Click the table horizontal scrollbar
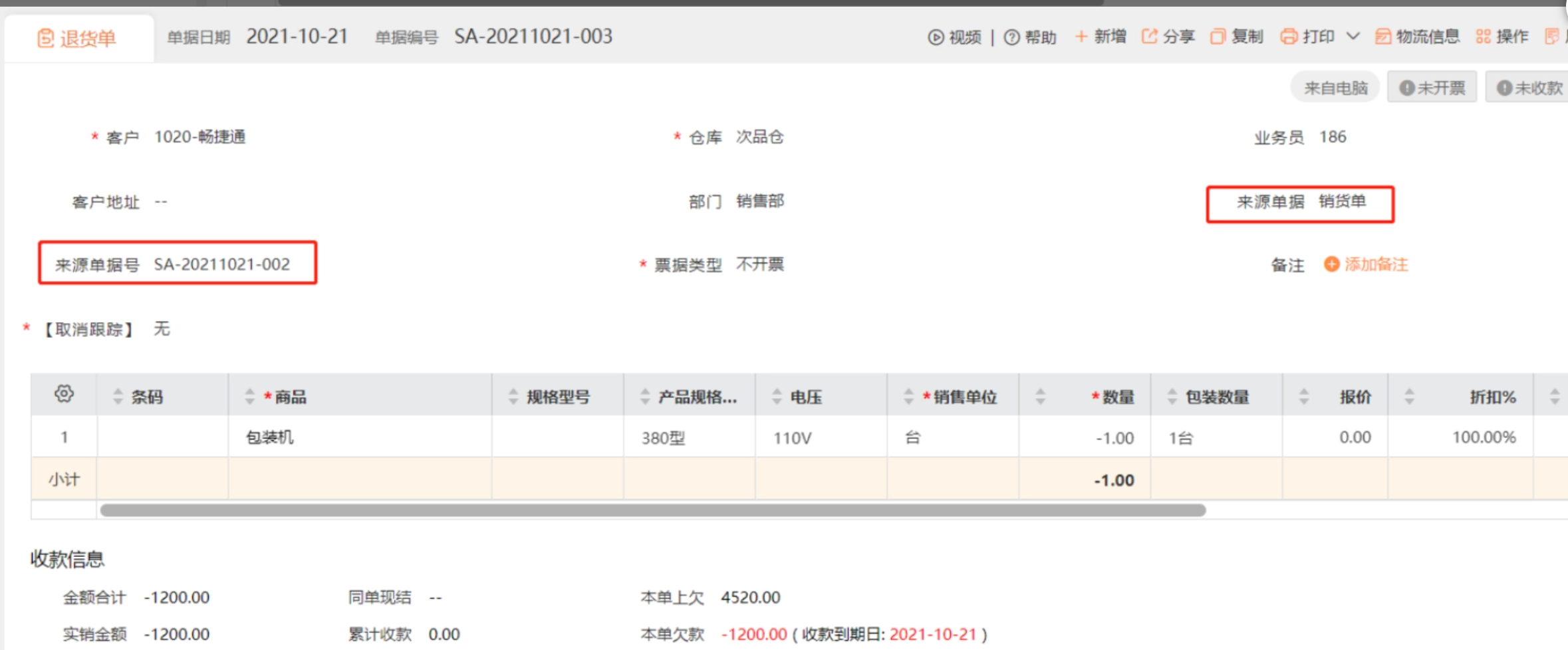The height and width of the screenshot is (650, 1568). coord(652,510)
